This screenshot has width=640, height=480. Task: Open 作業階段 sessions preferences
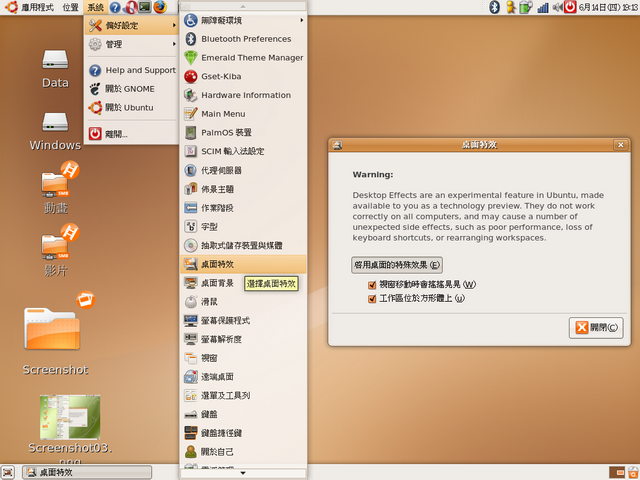tap(243, 208)
